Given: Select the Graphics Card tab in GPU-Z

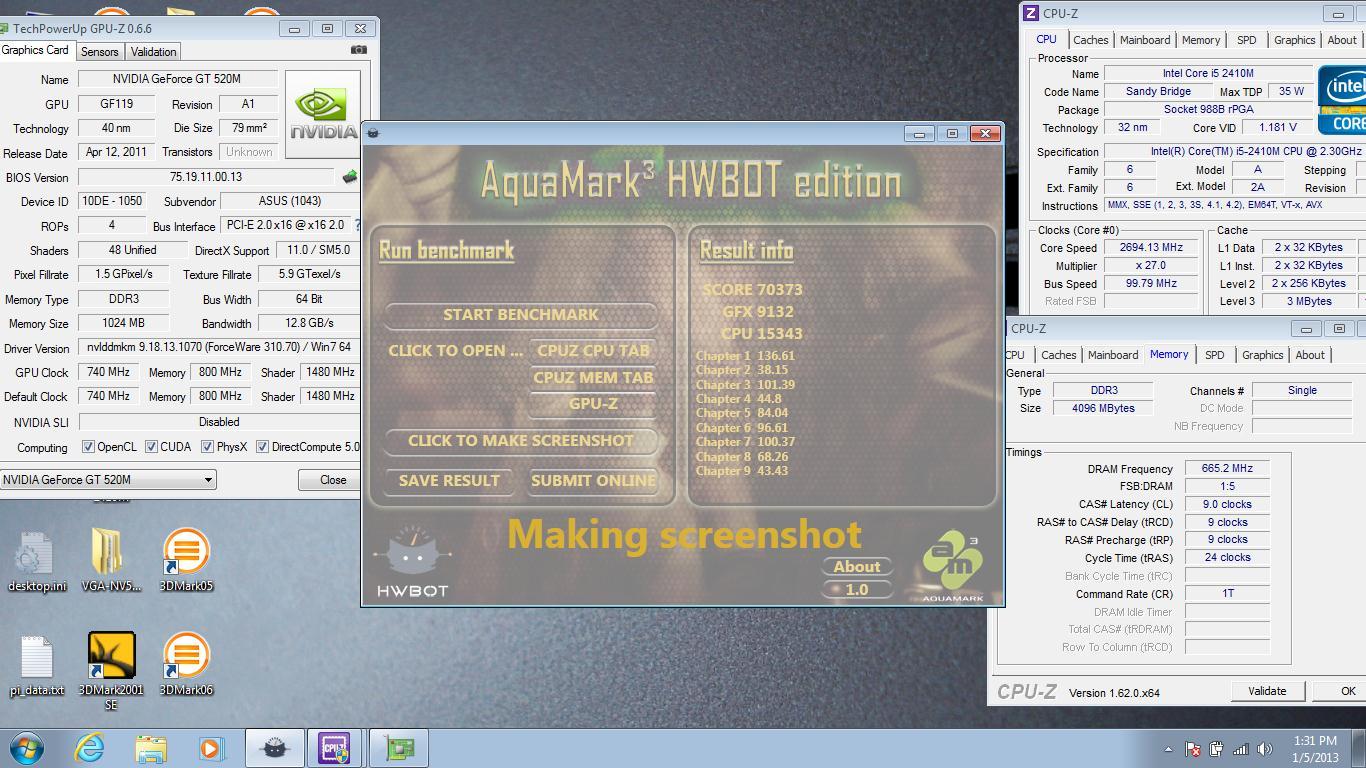Looking at the screenshot, I should [x=36, y=50].
